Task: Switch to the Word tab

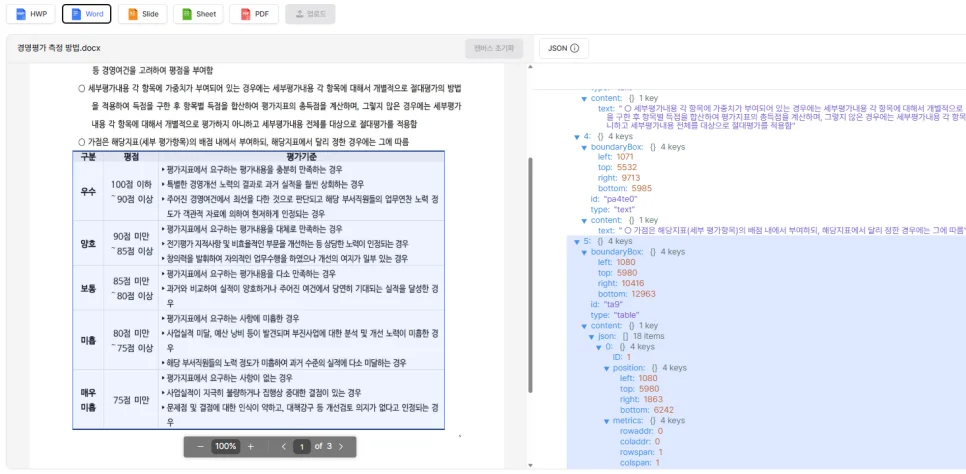Action: click(x=86, y=14)
